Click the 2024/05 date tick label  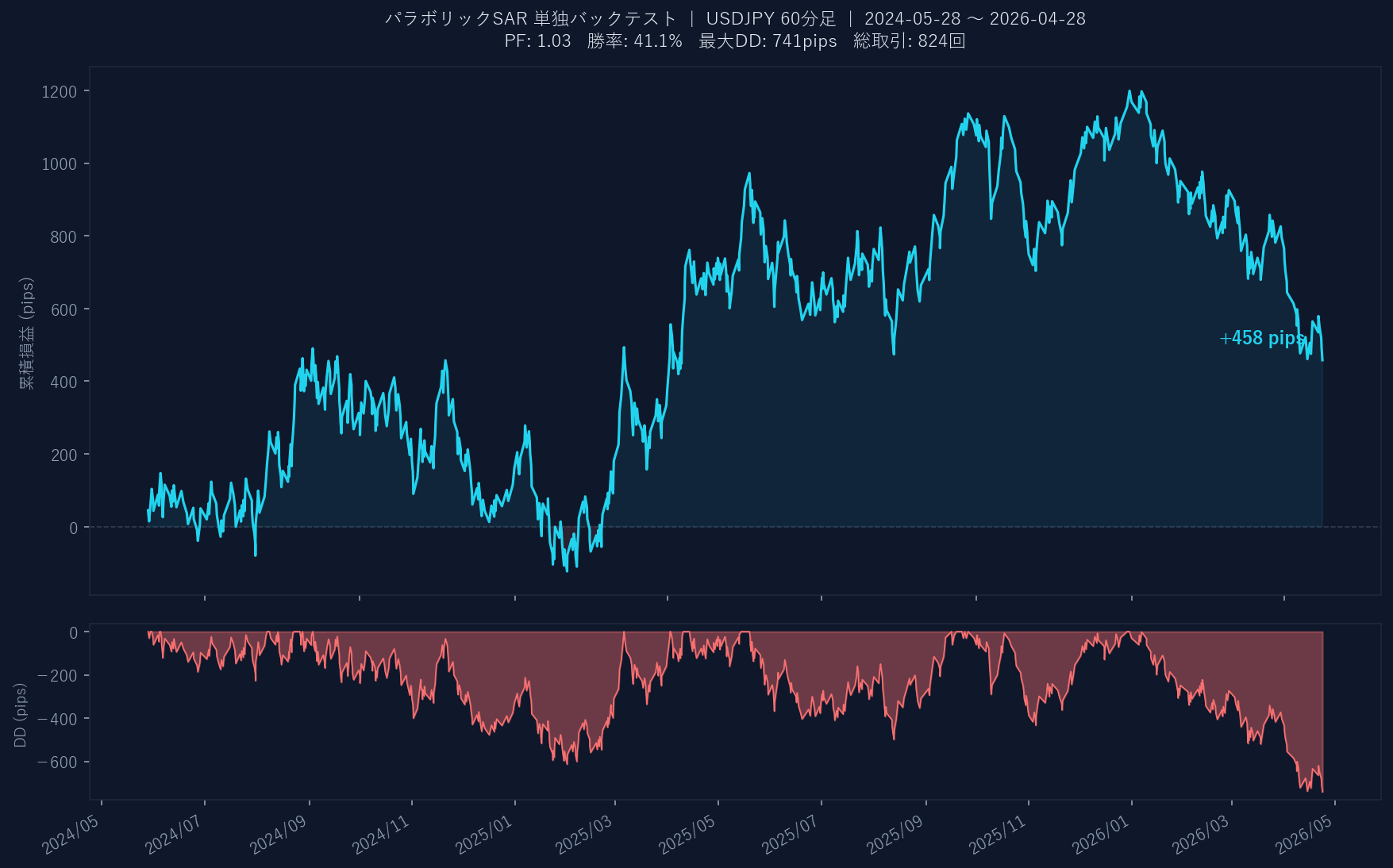click(x=71, y=835)
